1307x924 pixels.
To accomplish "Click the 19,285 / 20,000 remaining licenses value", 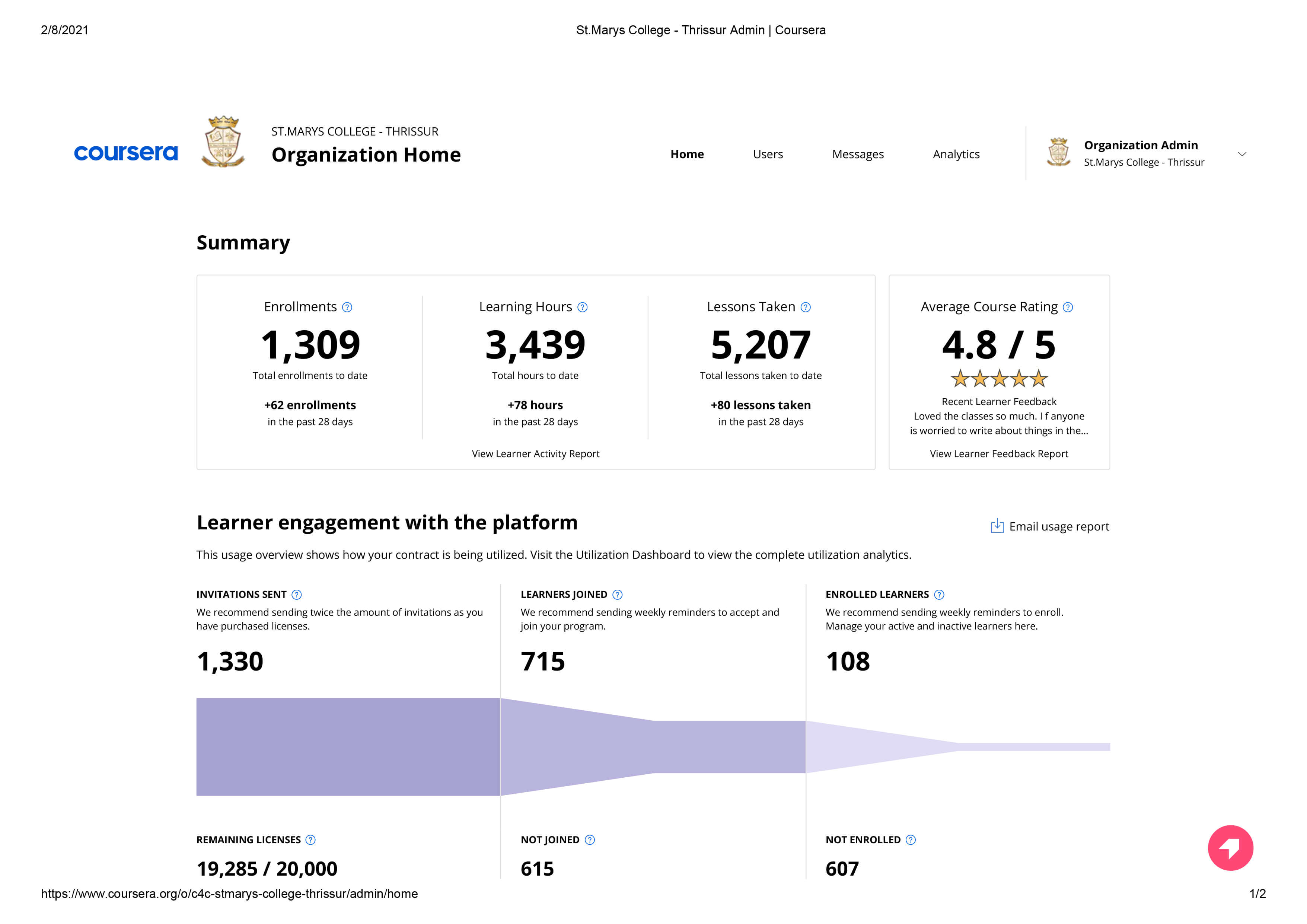I will [267, 869].
